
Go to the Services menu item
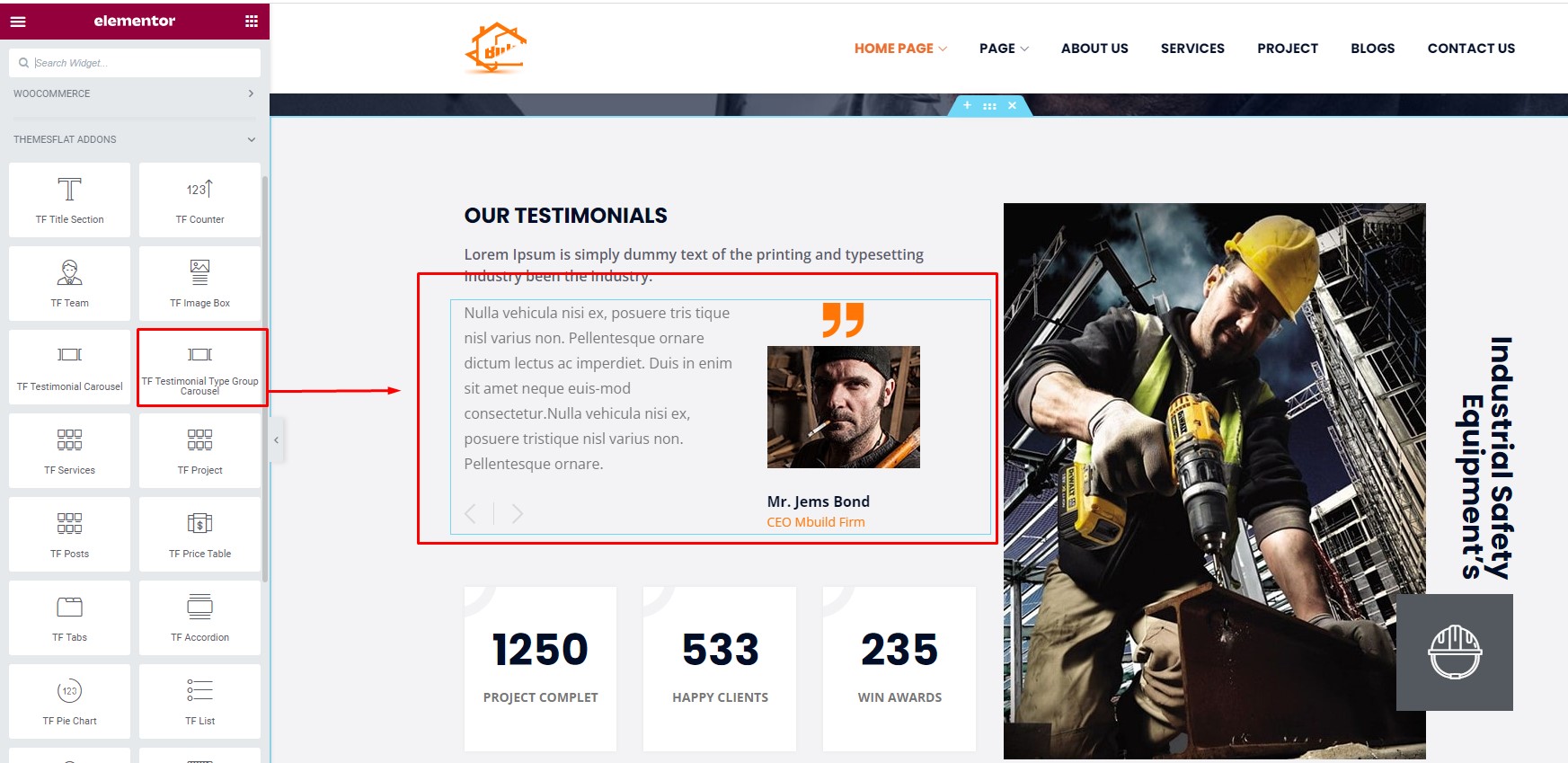click(1192, 49)
